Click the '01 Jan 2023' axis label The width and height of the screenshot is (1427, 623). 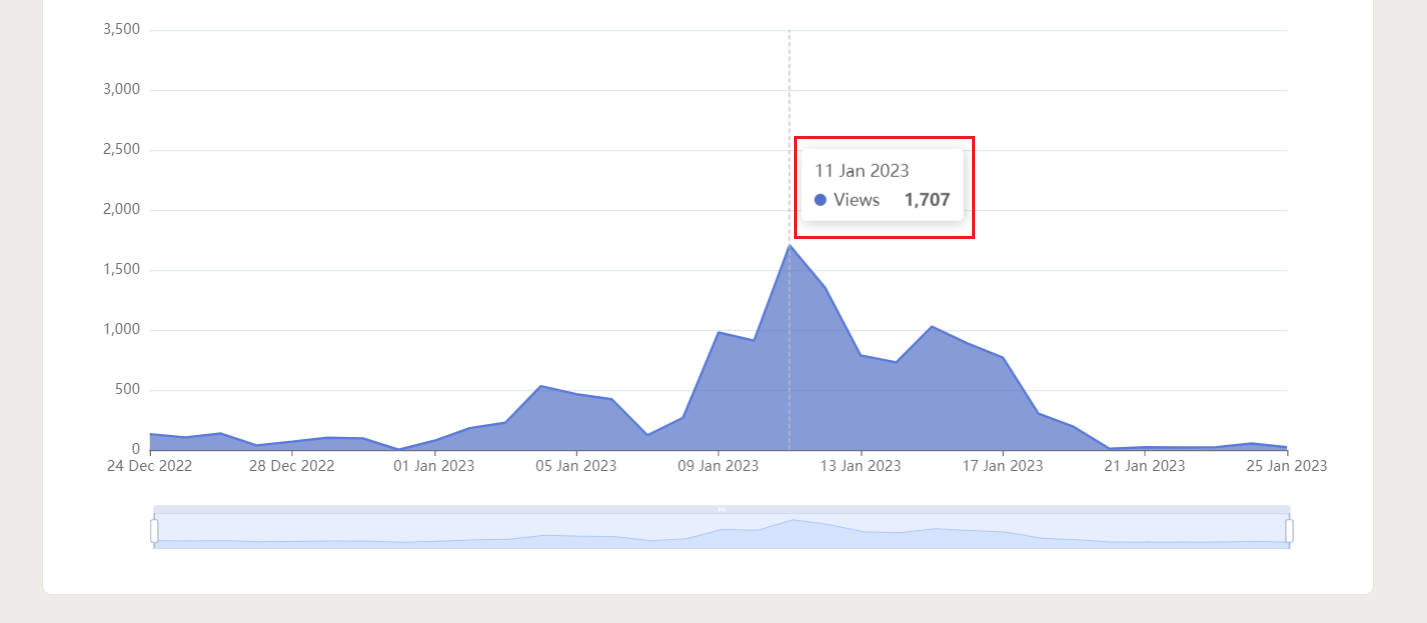pyautogui.click(x=434, y=466)
